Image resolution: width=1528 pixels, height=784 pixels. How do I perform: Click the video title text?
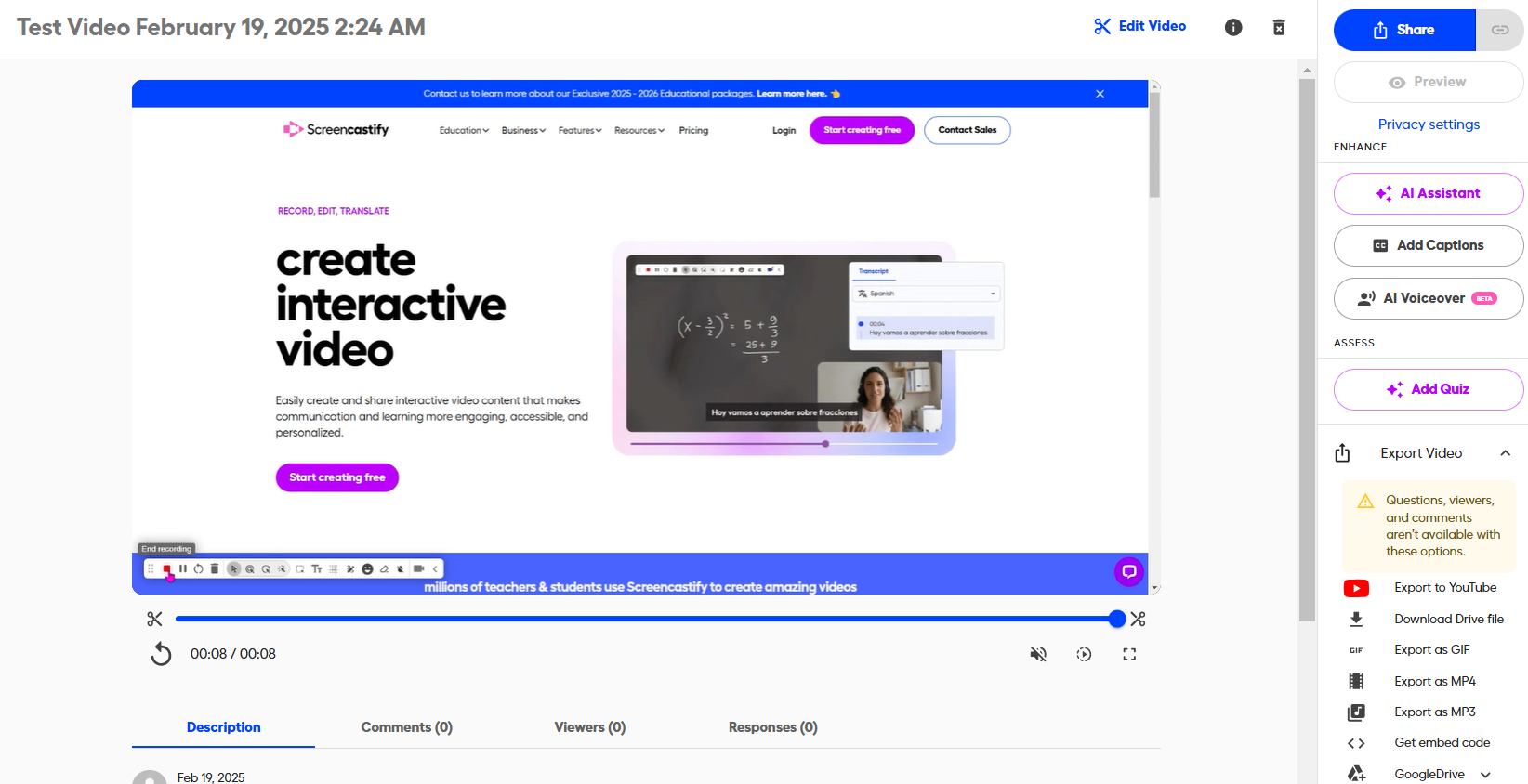tap(221, 27)
